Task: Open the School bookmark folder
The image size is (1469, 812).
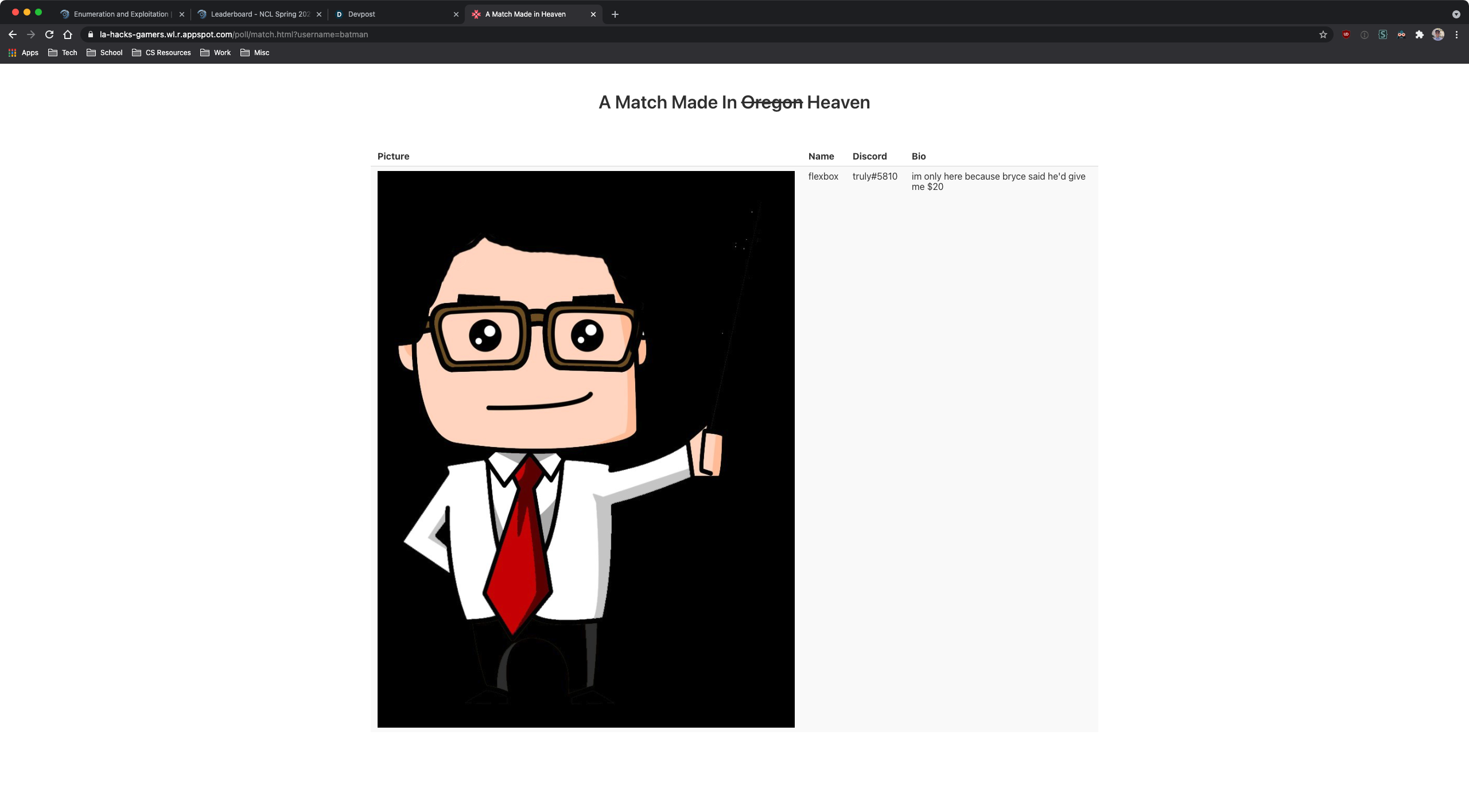Action: [104, 53]
